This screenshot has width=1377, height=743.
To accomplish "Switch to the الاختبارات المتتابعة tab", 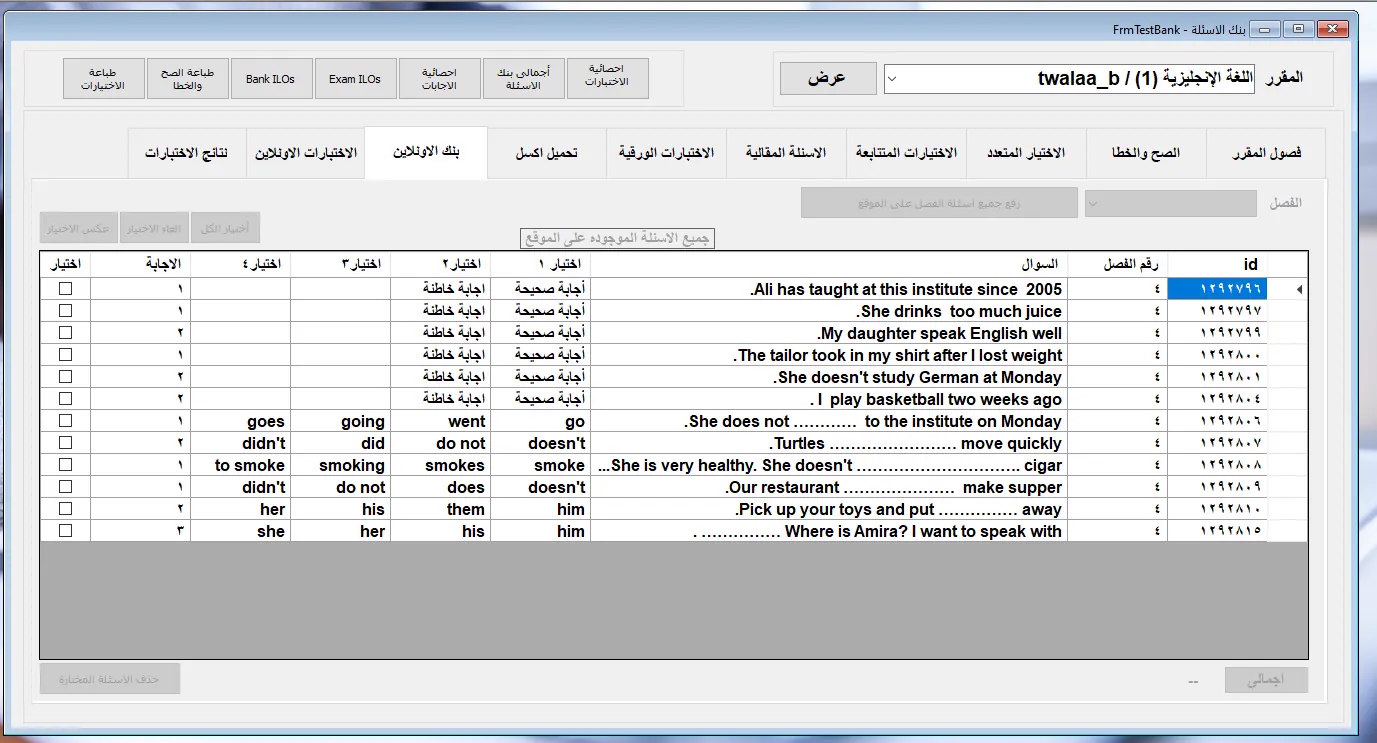I will [906, 153].
